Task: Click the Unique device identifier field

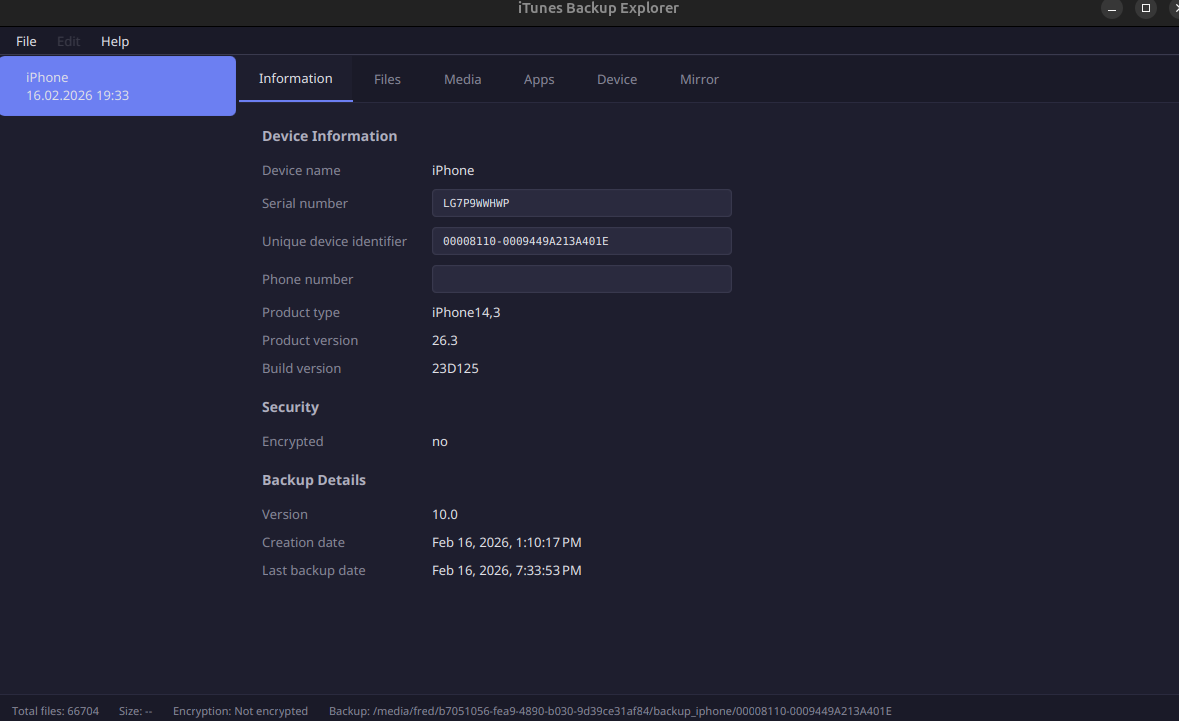Action: tap(581, 241)
